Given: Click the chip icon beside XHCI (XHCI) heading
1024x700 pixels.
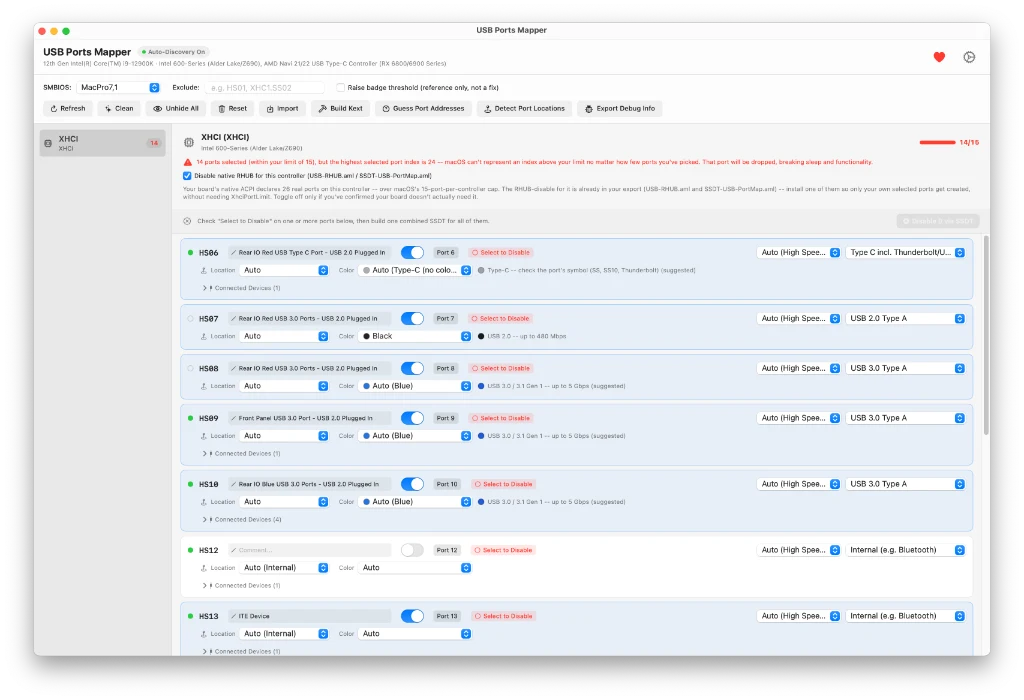Looking at the screenshot, I should [189, 142].
